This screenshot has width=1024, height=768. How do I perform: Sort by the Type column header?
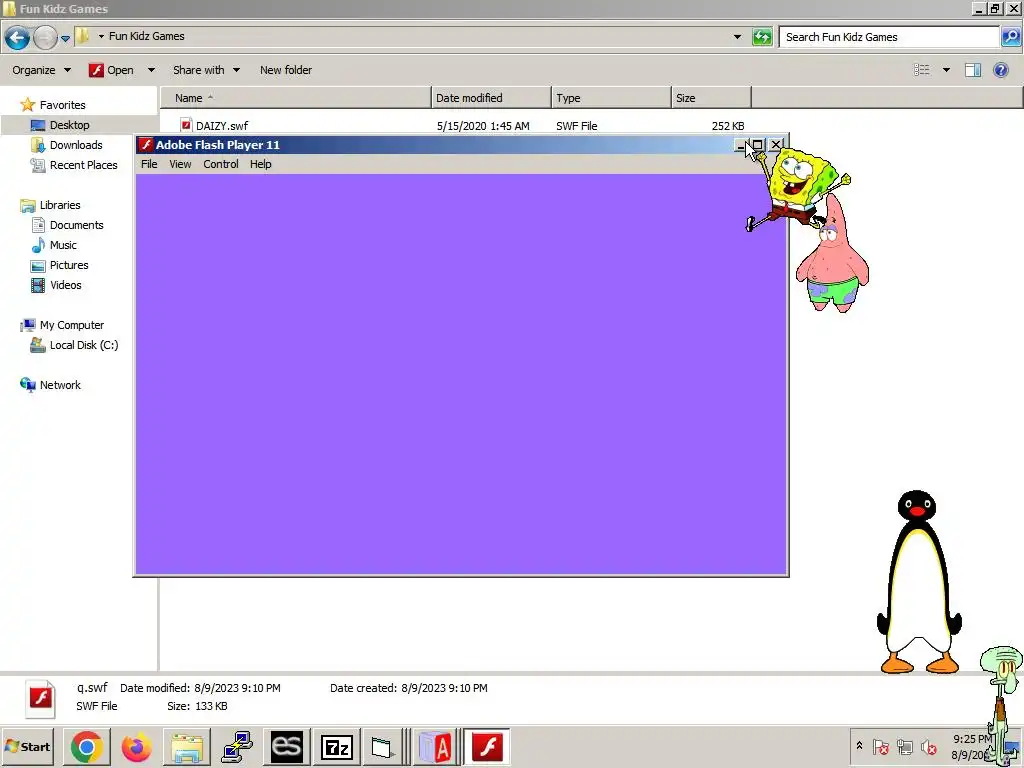(x=611, y=98)
